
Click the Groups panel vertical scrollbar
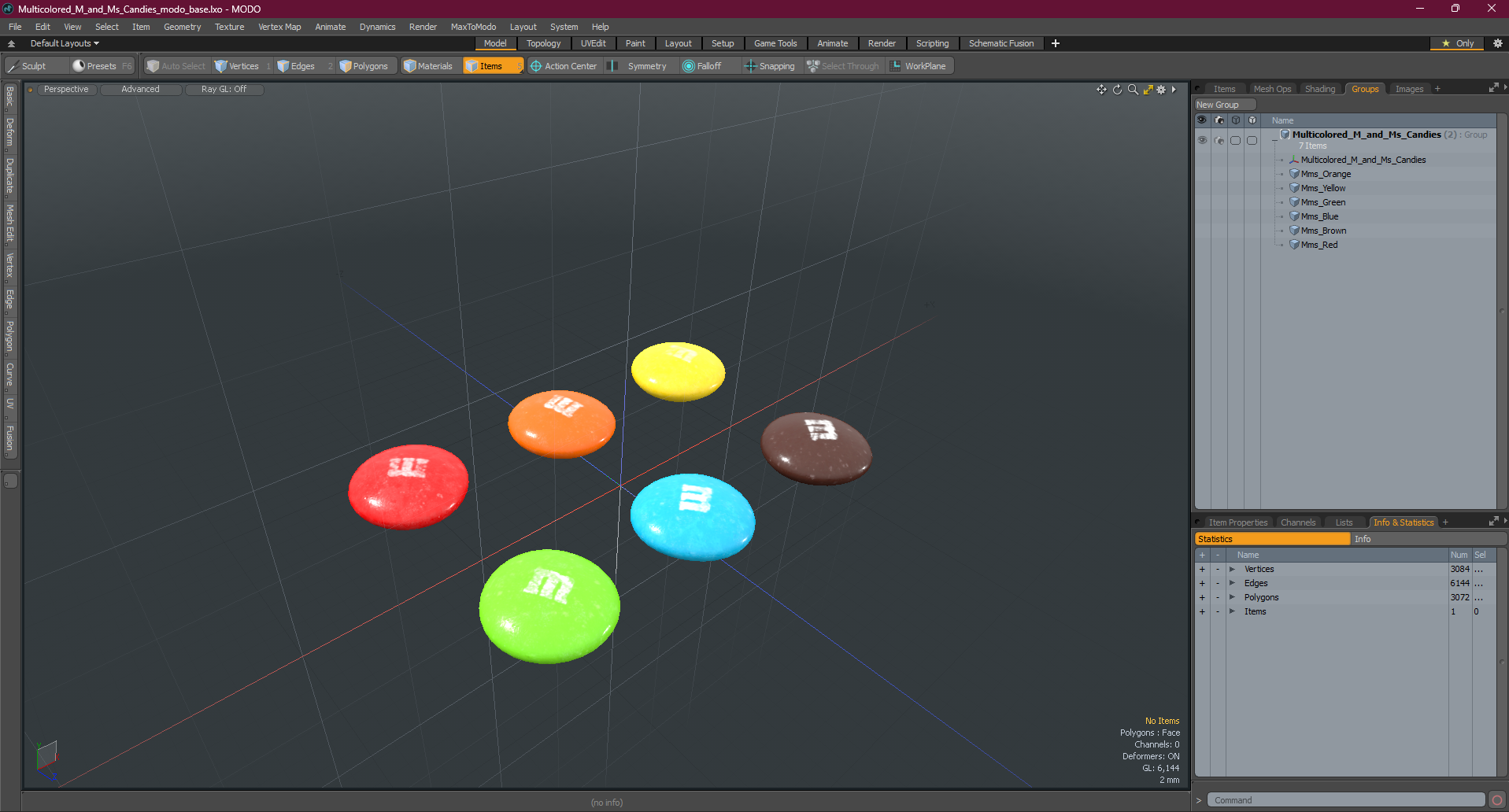pos(1501,312)
